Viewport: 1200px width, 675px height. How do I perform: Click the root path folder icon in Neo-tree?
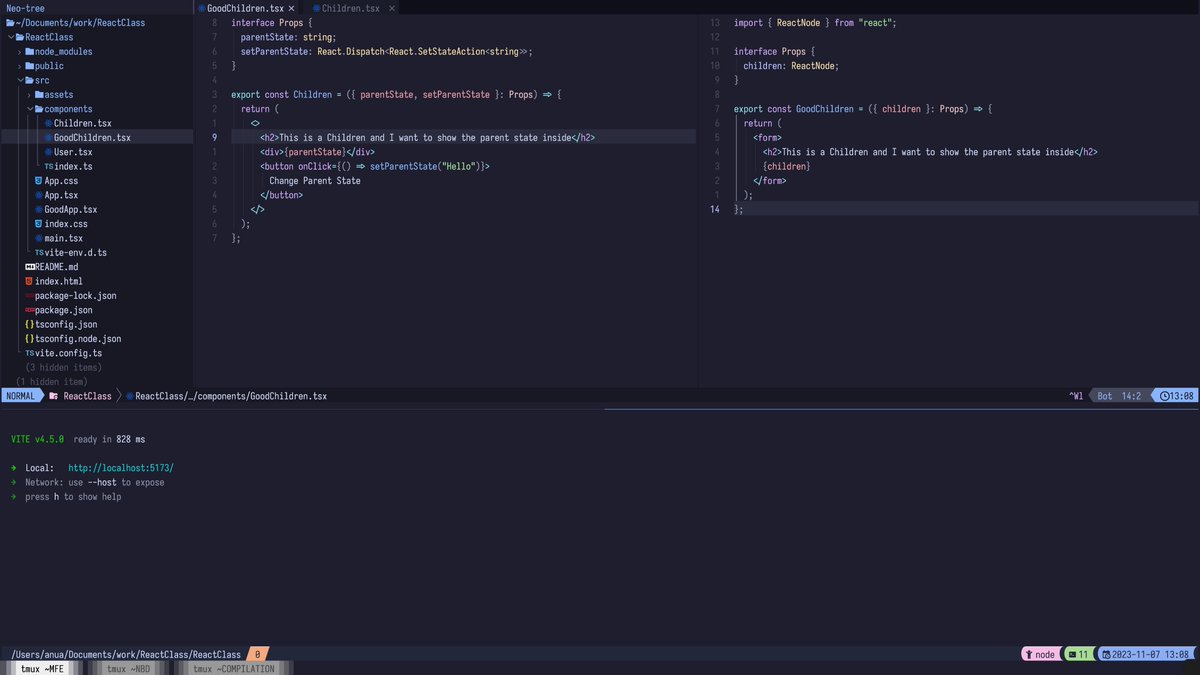[10, 22]
